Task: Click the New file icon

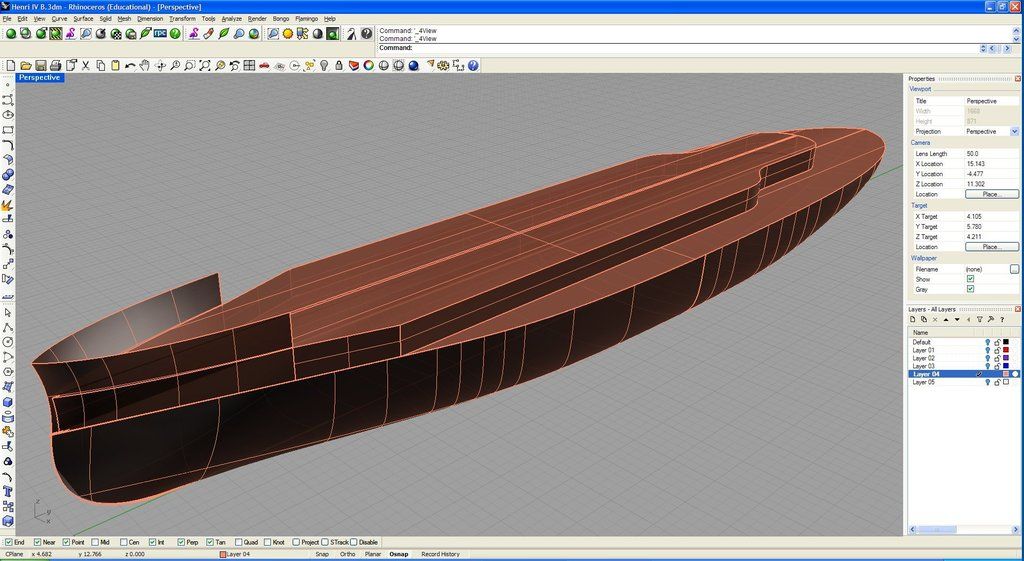Action: click(10, 65)
